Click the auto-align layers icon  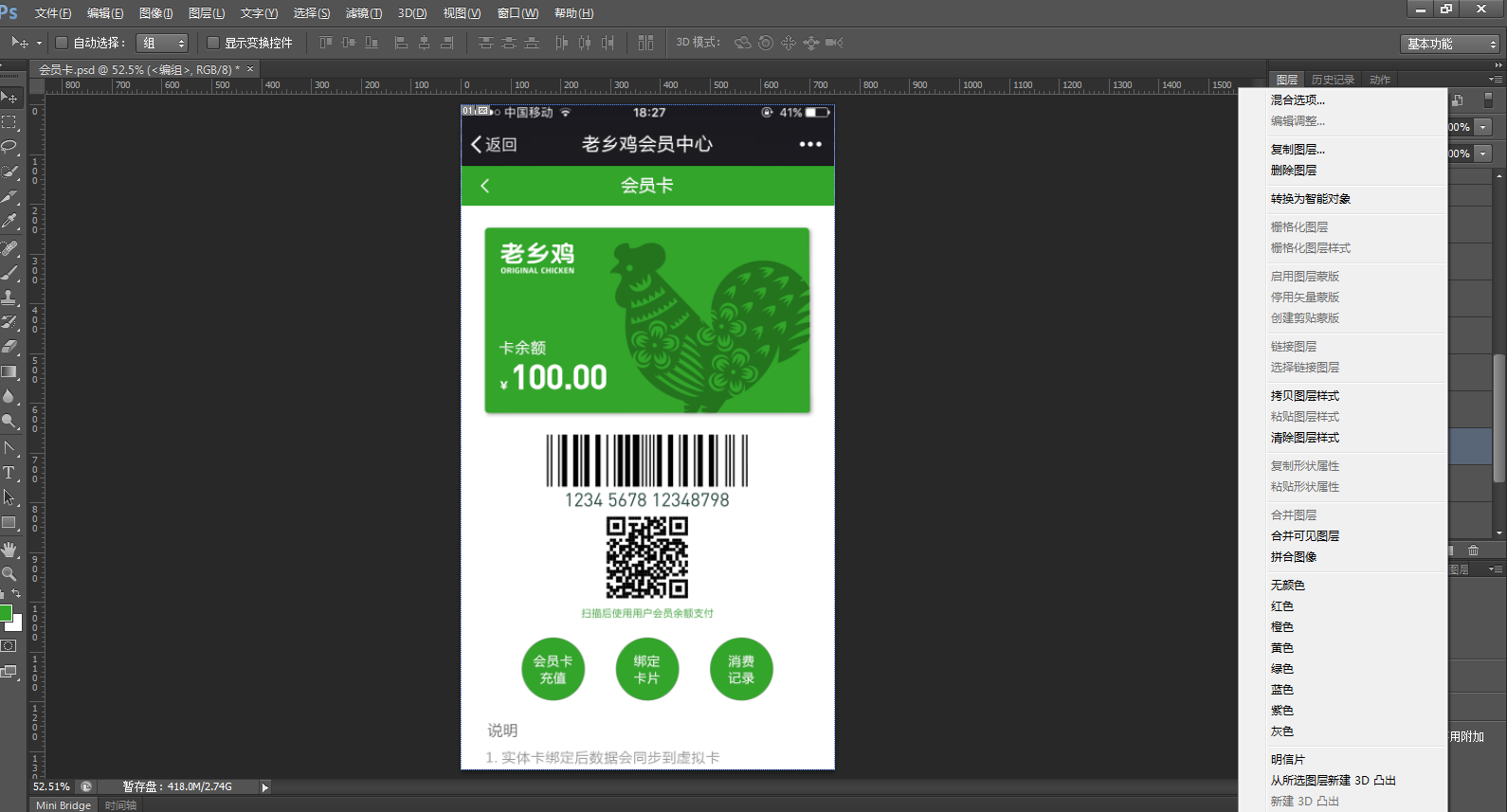pos(645,43)
